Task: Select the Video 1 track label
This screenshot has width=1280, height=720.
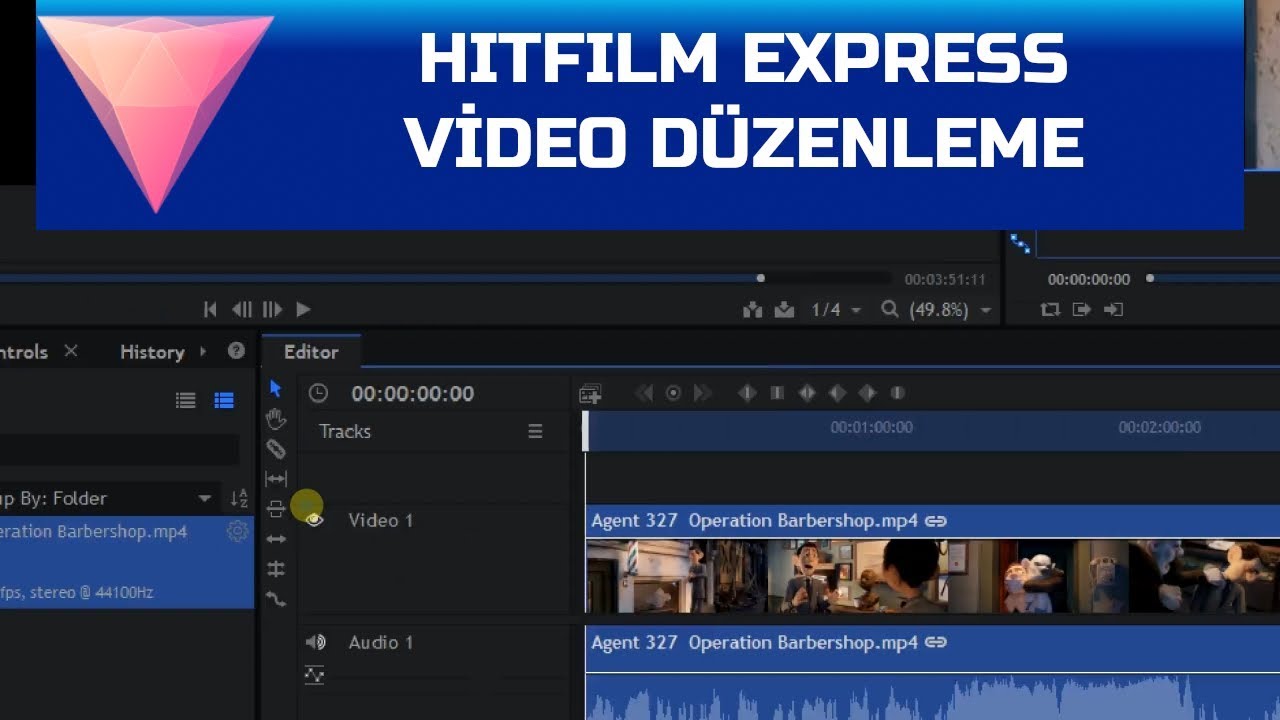Action: pos(380,520)
